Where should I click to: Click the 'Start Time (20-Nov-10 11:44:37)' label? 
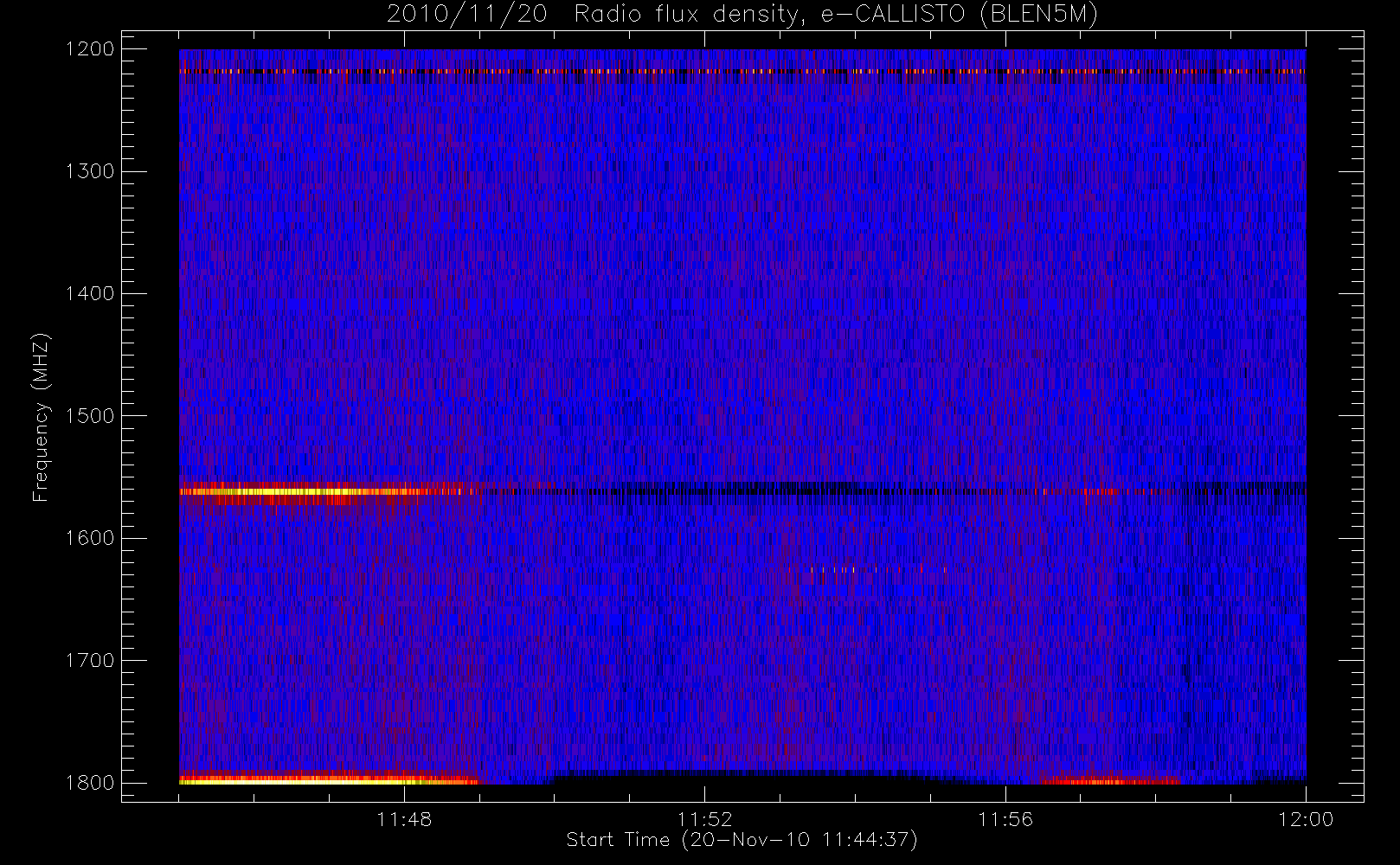pos(742,840)
